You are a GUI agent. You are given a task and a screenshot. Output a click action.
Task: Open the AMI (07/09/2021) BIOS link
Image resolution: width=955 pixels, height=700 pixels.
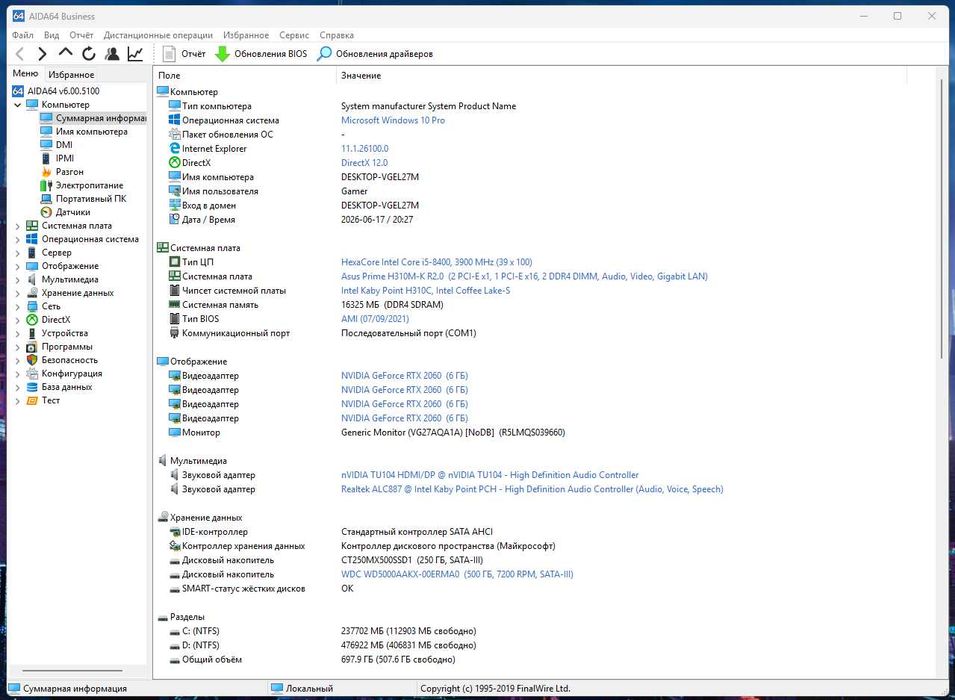[375, 319]
